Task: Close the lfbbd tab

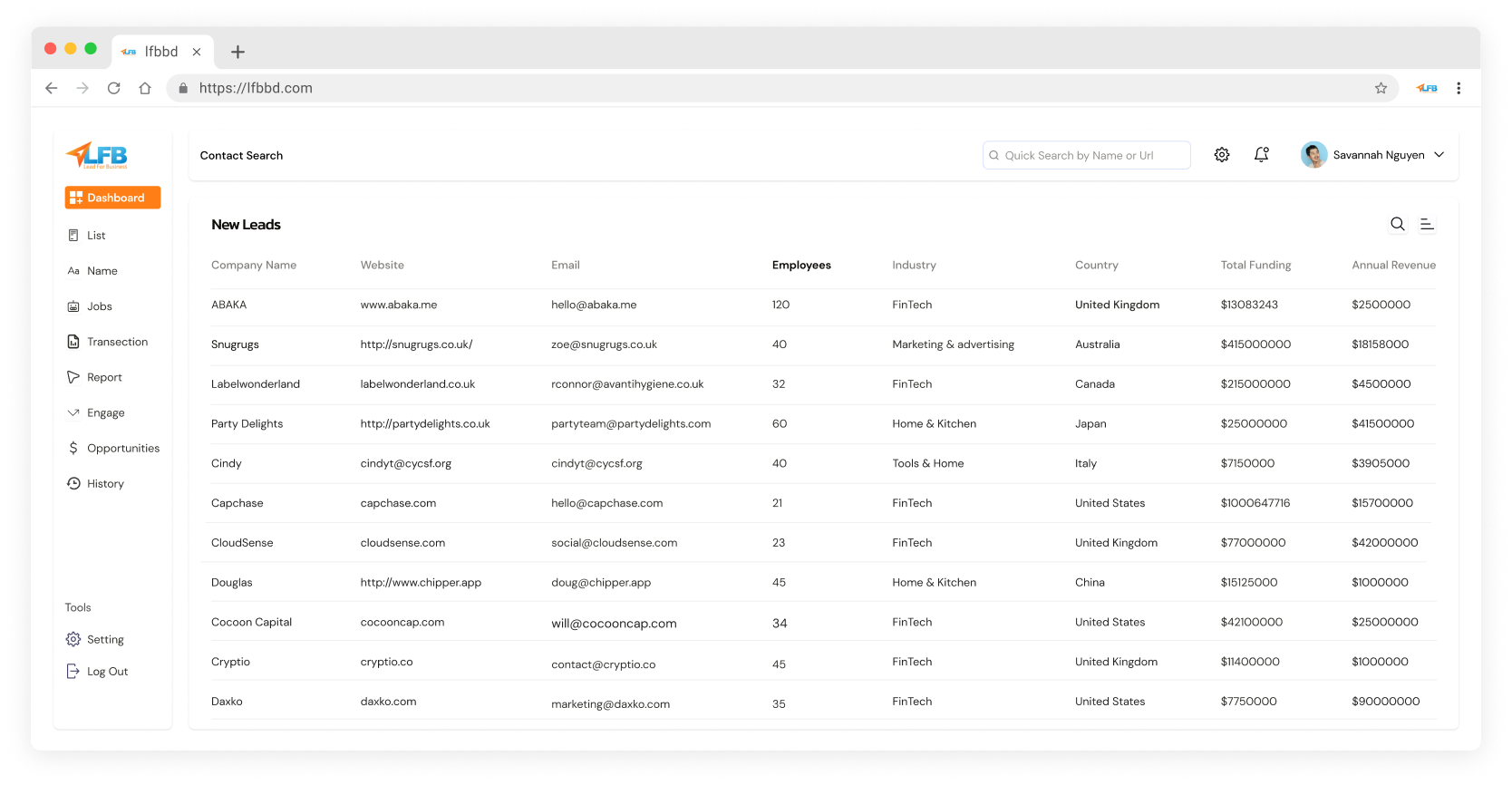Action: click(x=197, y=52)
